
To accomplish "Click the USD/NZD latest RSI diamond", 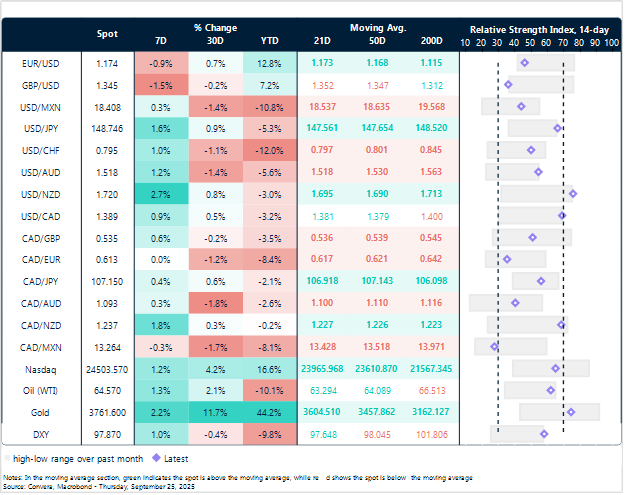I will point(572,194).
